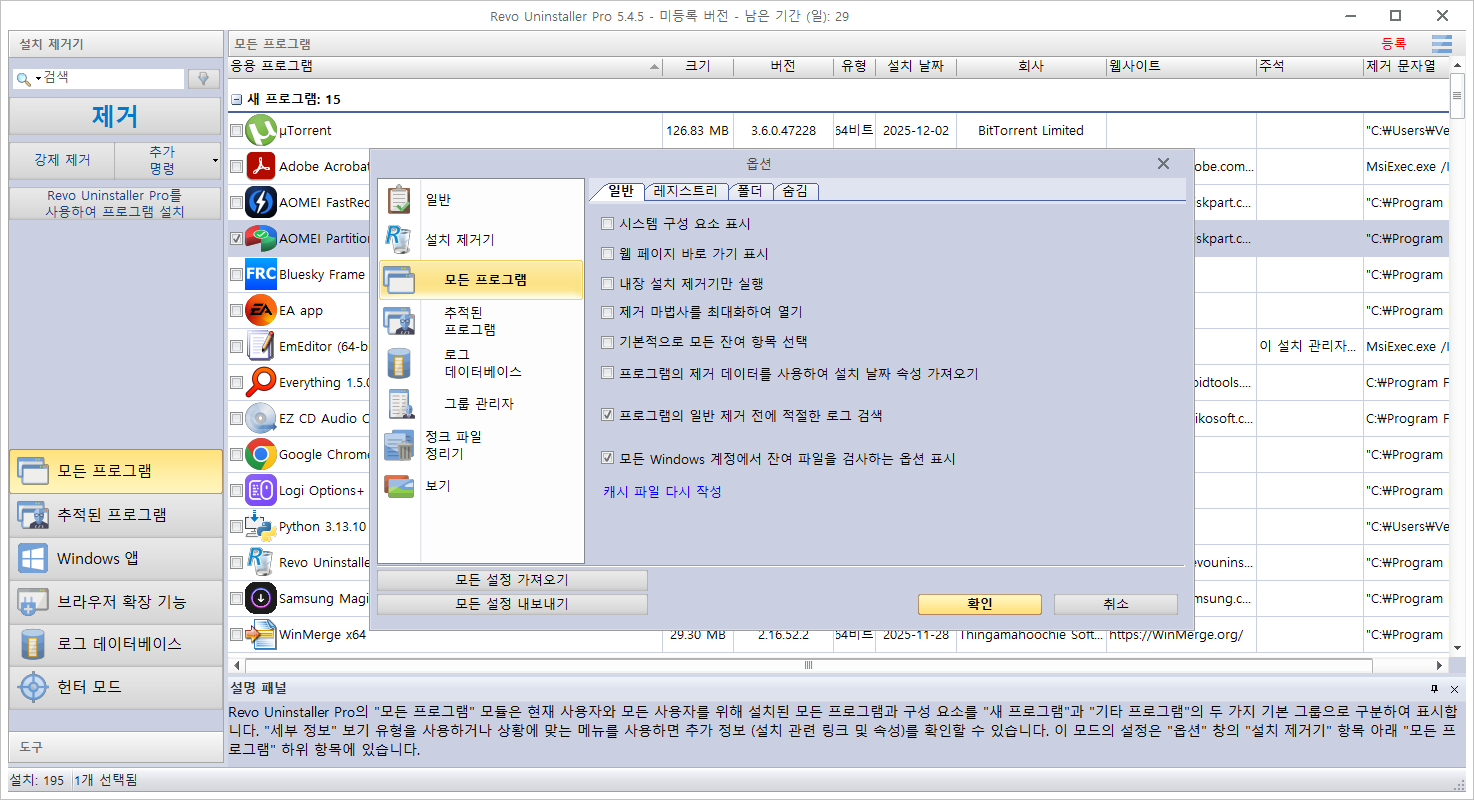Open 그룹 관리자 options category
Image resolution: width=1474 pixels, height=800 pixels.
480,404
